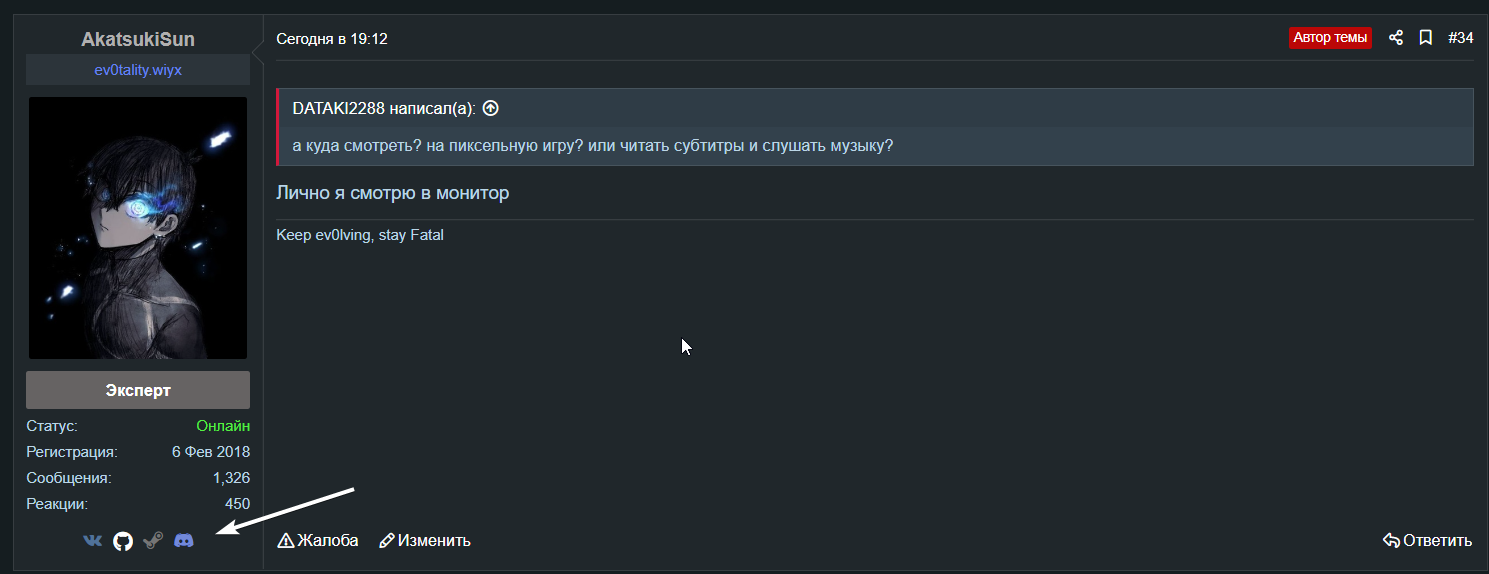This screenshot has width=1489, height=574.
Task: Open the Discord profile icon
Action: pyautogui.click(x=184, y=541)
